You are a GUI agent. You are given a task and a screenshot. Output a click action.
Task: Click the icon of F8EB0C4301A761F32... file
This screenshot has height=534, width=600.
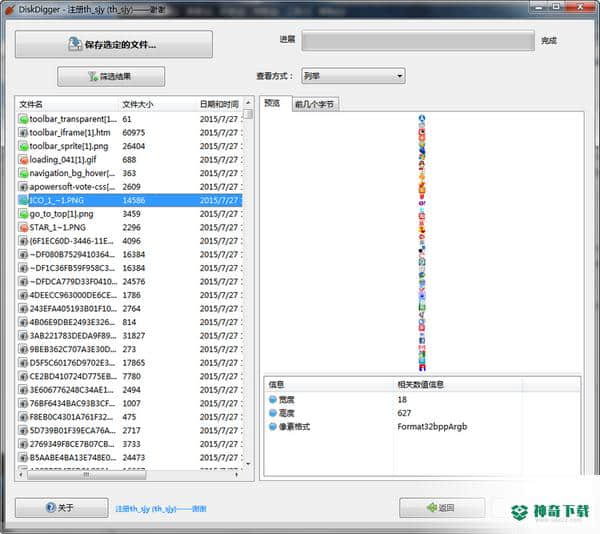pyautogui.click(x=23, y=417)
